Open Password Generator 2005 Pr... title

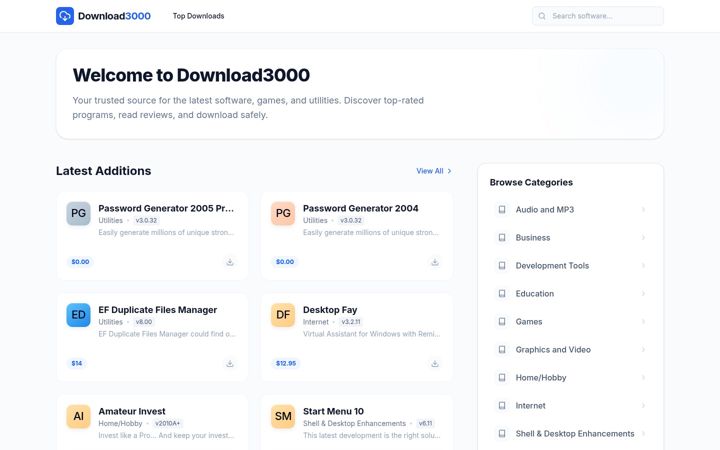(x=166, y=208)
